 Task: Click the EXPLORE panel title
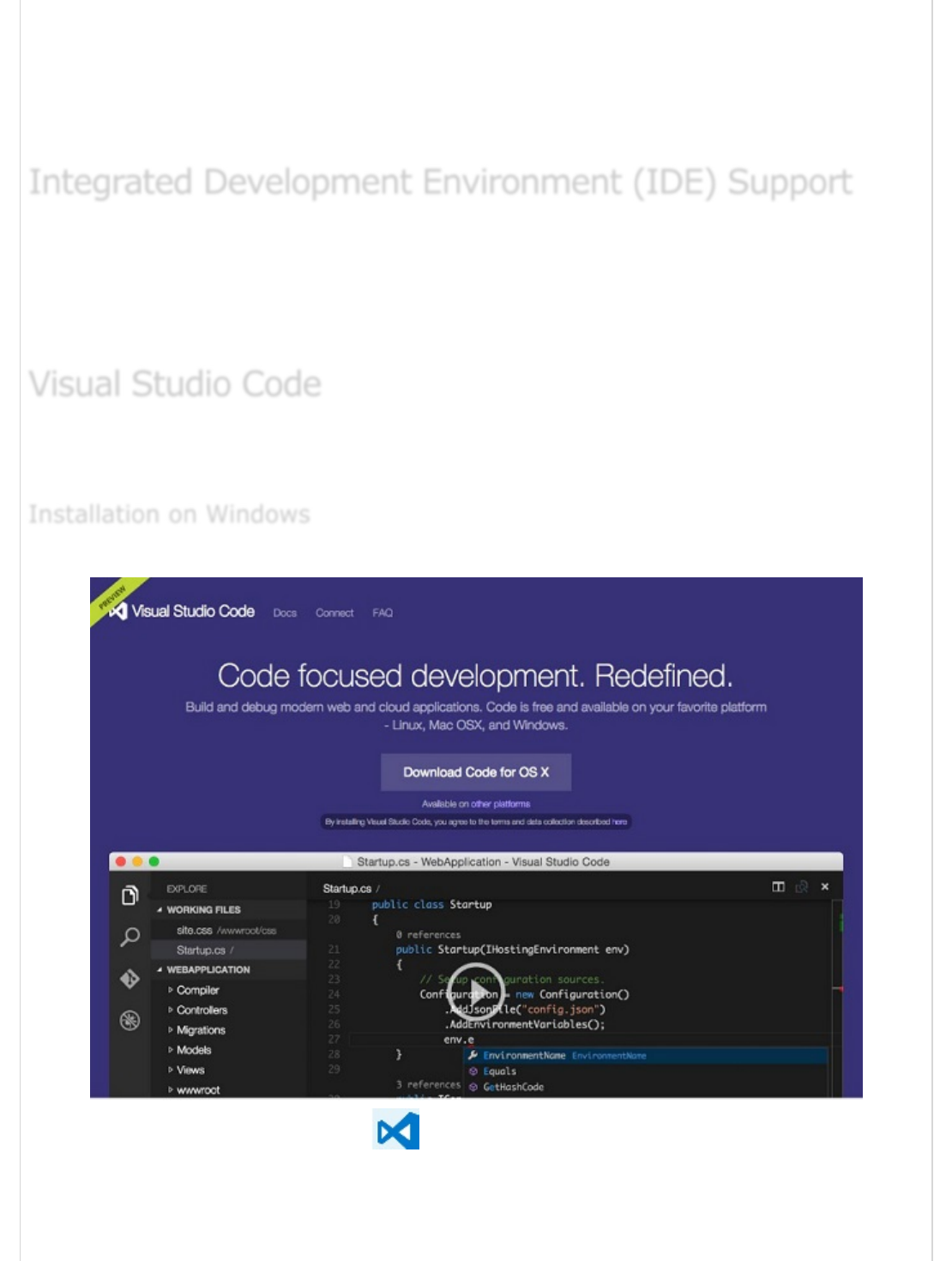(187, 889)
